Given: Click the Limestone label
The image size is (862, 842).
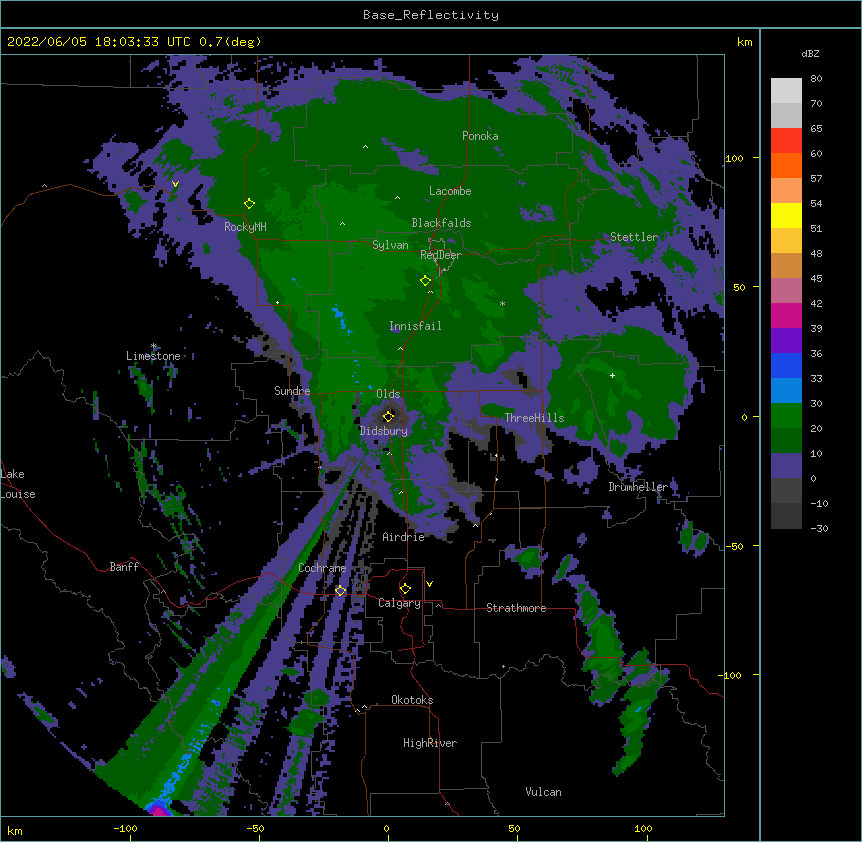Looking at the screenshot, I should click(153, 356).
